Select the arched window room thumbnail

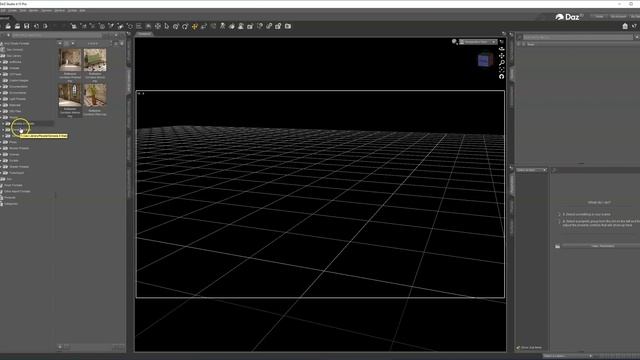(70, 96)
